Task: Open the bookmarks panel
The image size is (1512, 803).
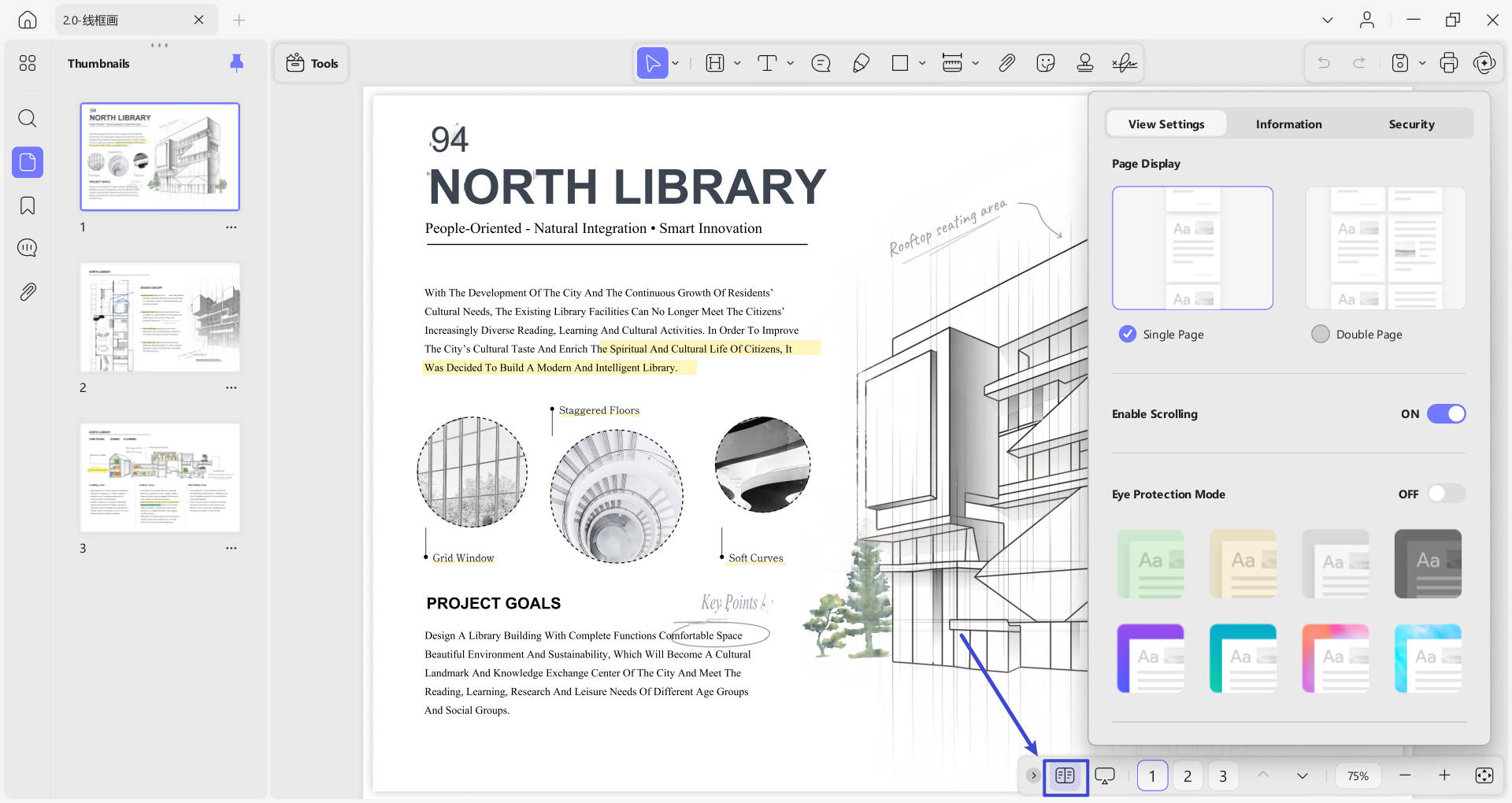Action: click(28, 205)
